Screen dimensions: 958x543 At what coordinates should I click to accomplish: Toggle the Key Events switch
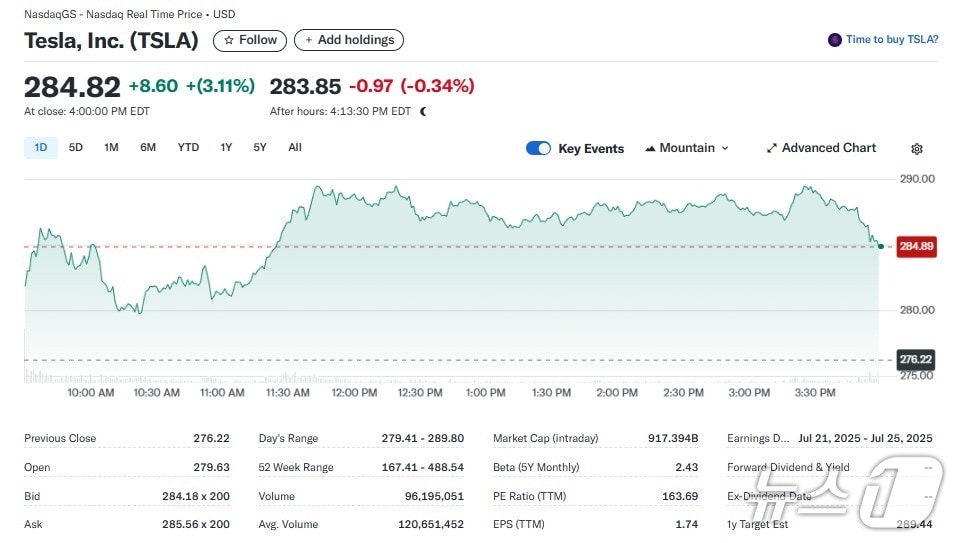click(x=538, y=148)
